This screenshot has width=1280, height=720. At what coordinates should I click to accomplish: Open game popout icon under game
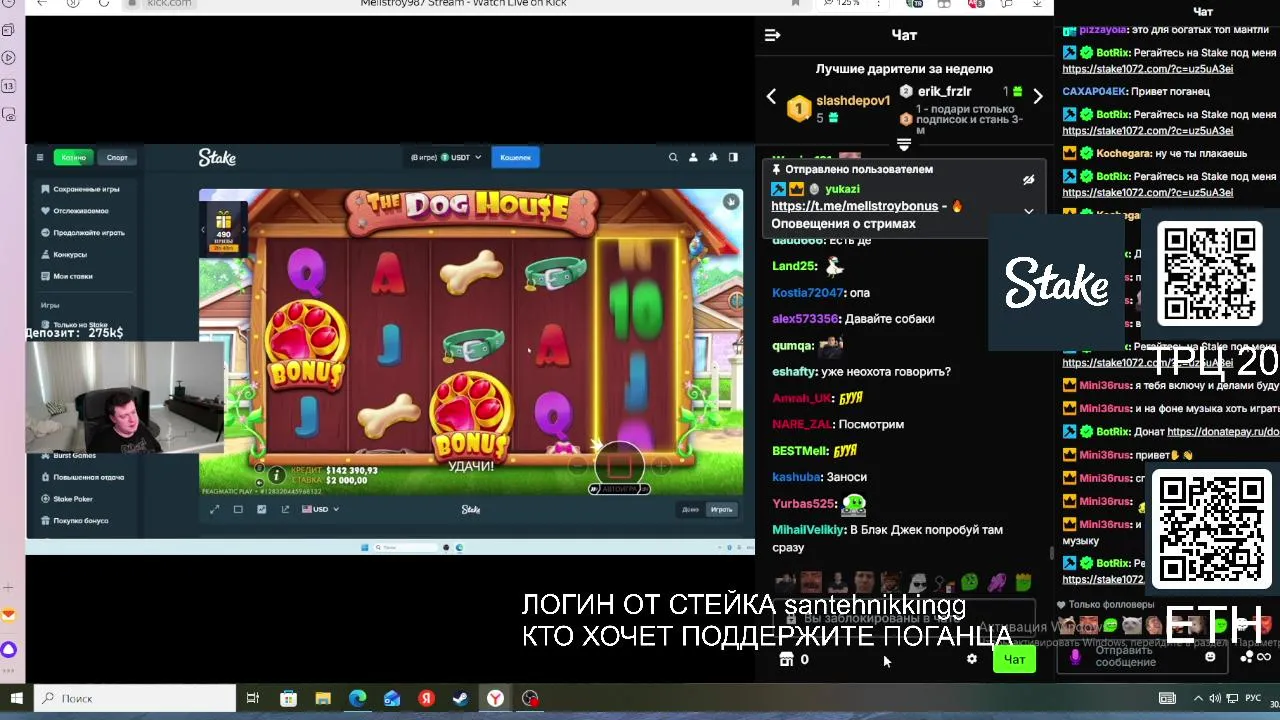pyautogui.click(x=285, y=509)
